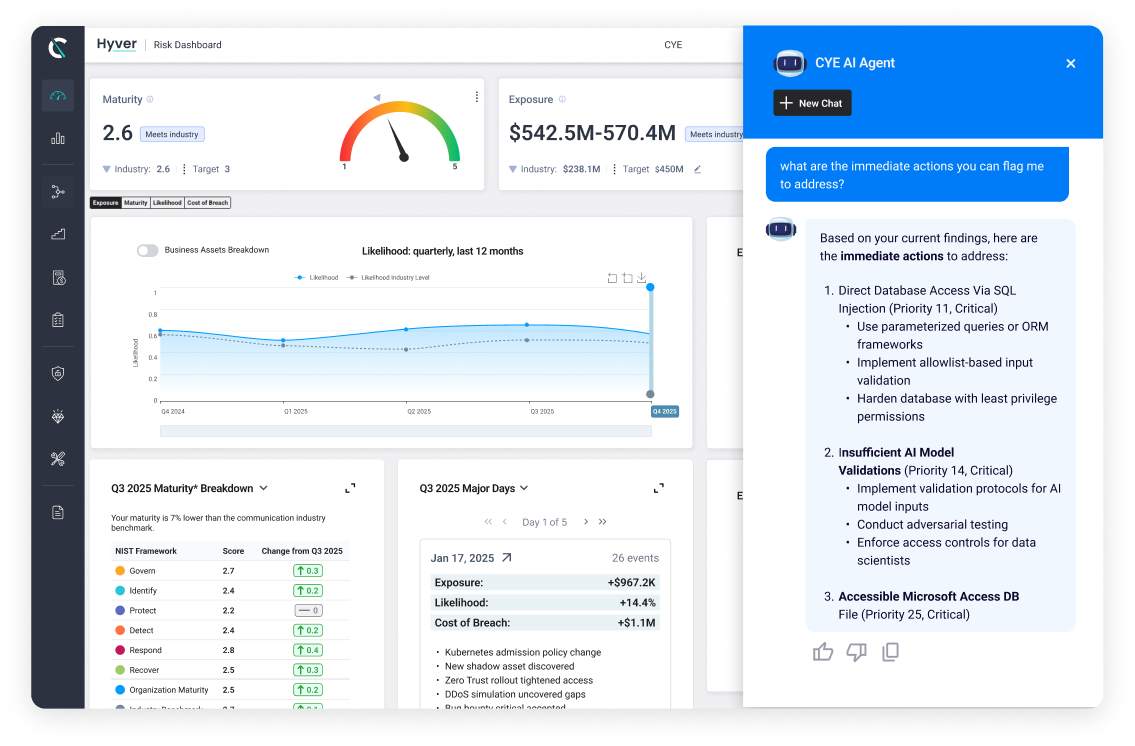Select the Cost of Breach tab

pyautogui.click(x=208, y=203)
